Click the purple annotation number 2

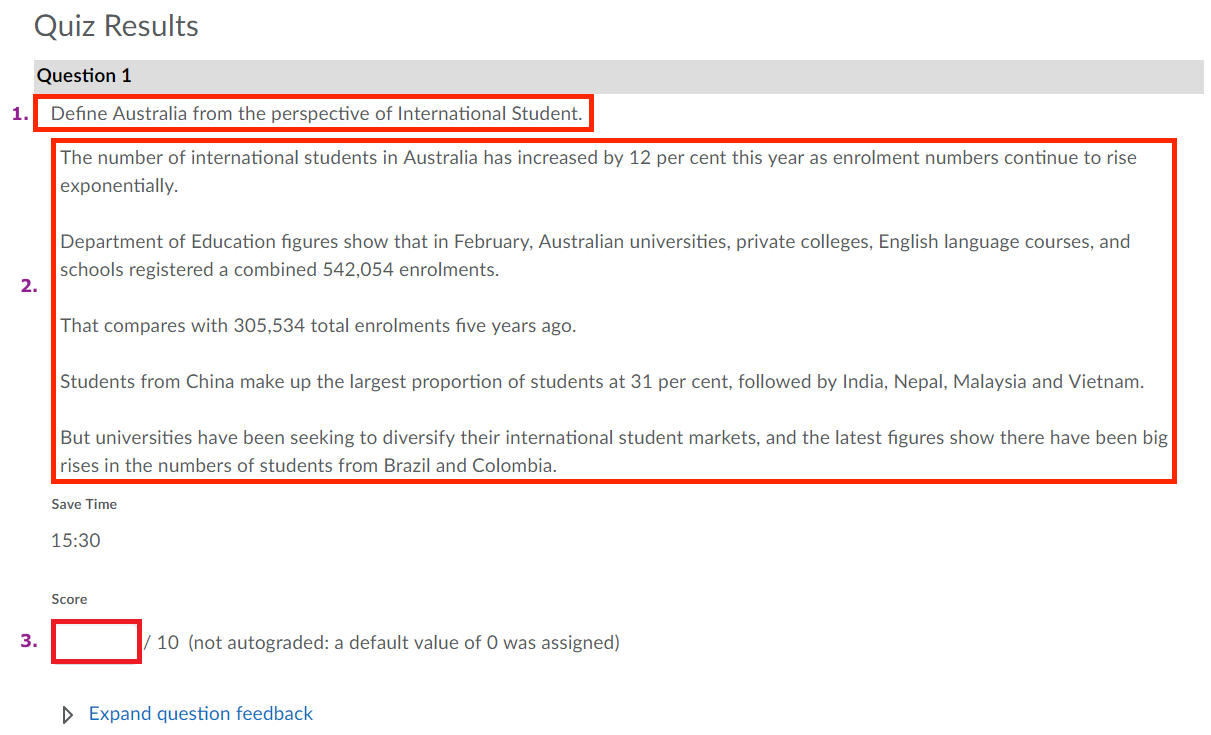click(29, 286)
